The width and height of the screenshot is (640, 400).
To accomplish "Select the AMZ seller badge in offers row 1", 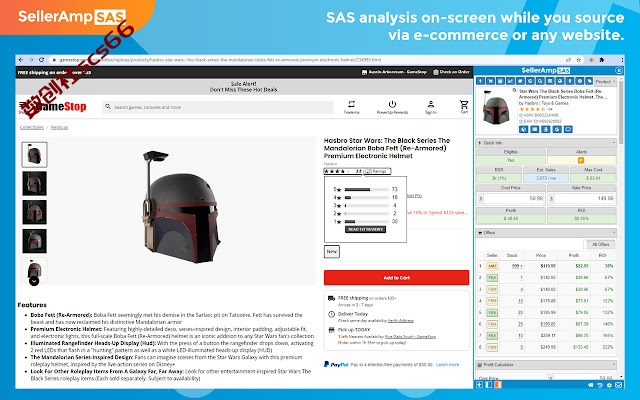I will click(492, 266).
